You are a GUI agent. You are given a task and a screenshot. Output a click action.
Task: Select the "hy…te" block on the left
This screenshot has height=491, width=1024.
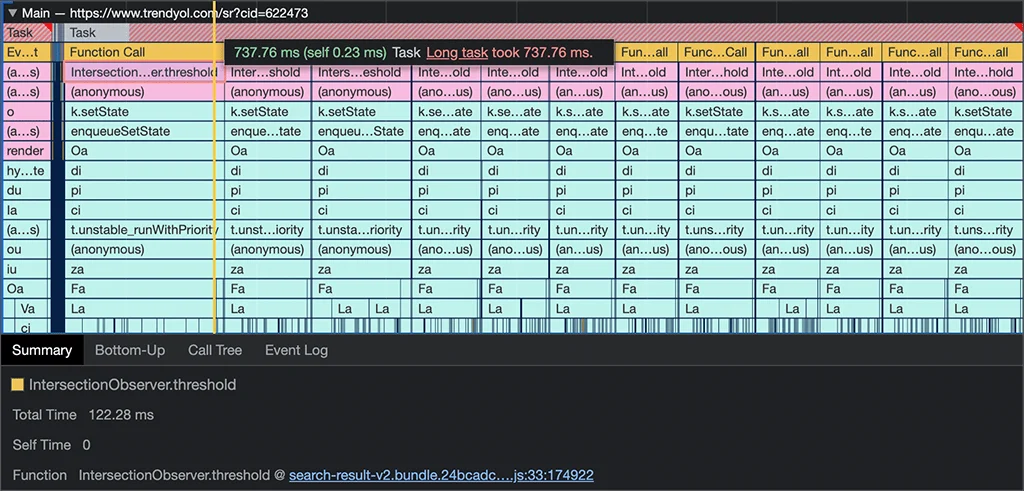coord(24,171)
